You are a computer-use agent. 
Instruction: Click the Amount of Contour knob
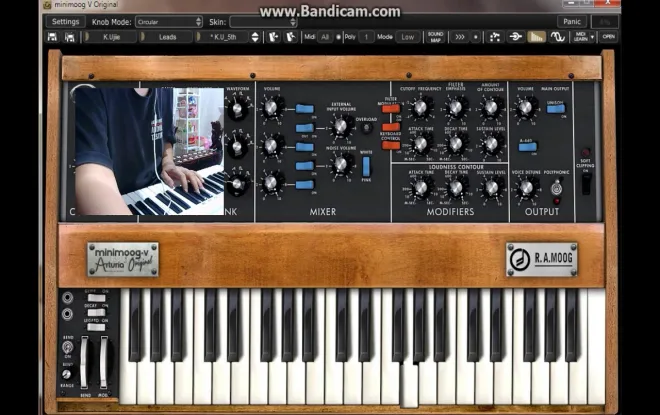pyautogui.click(x=491, y=108)
